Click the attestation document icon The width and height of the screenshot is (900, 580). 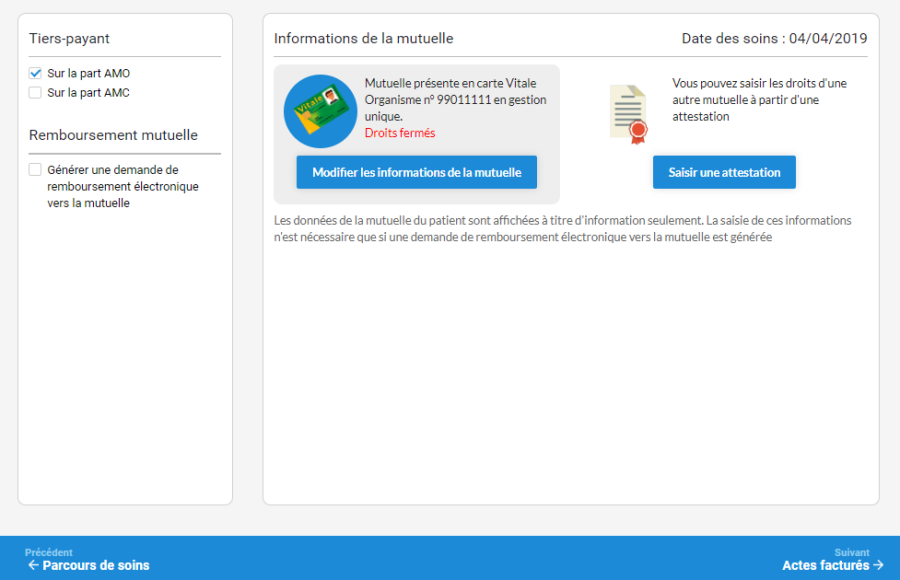[628, 114]
